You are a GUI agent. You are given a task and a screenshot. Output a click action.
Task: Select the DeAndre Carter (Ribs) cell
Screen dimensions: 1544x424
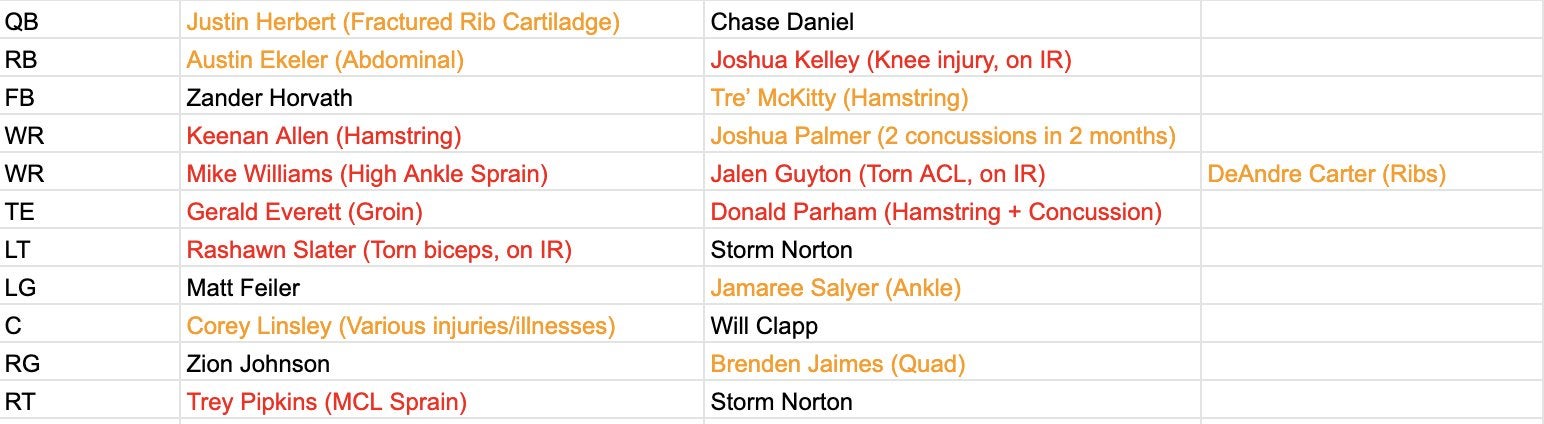pos(1326,174)
